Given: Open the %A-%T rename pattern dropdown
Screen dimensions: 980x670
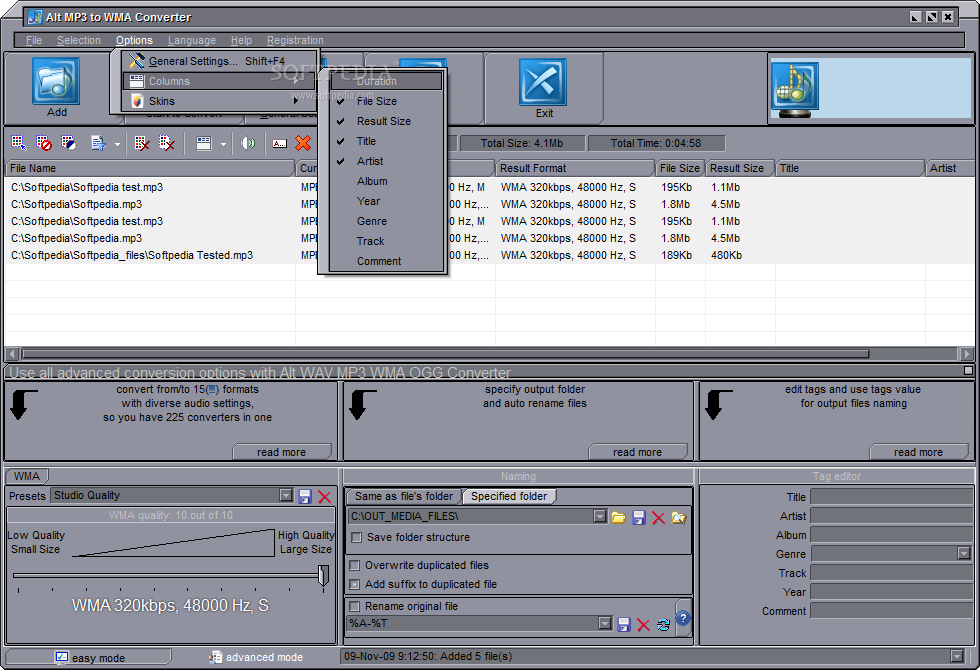Looking at the screenshot, I should click(x=604, y=623).
